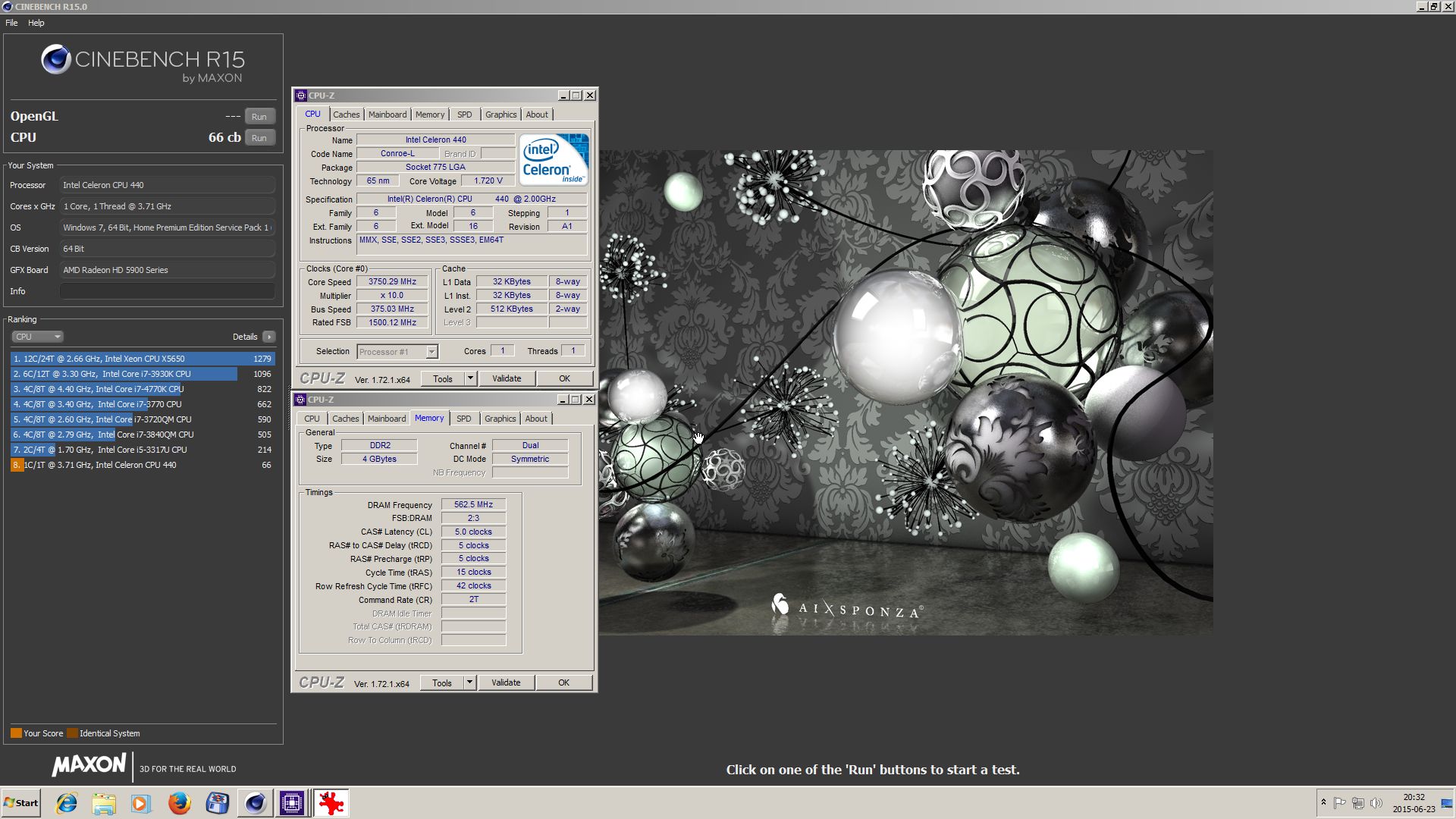Select ranking row Intel Core i7-3720QM CPU
The width and height of the screenshot is (1456, 819).
(143, 419)
